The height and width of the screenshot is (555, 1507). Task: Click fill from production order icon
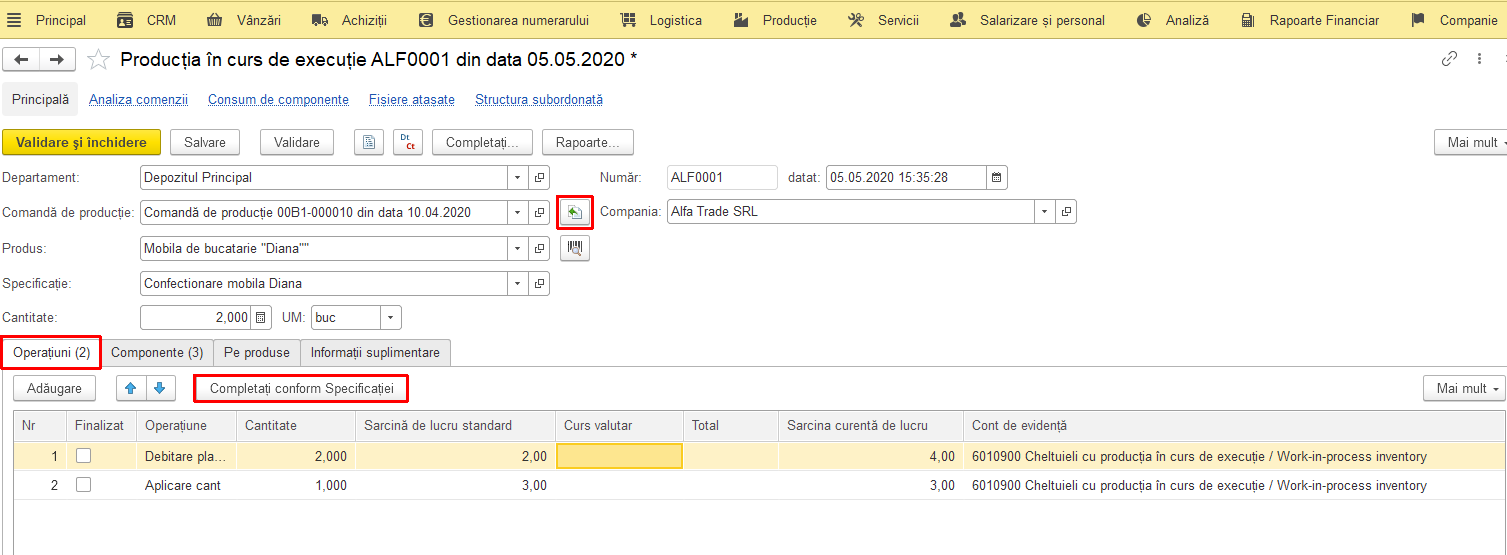click(x=575, y=212)
